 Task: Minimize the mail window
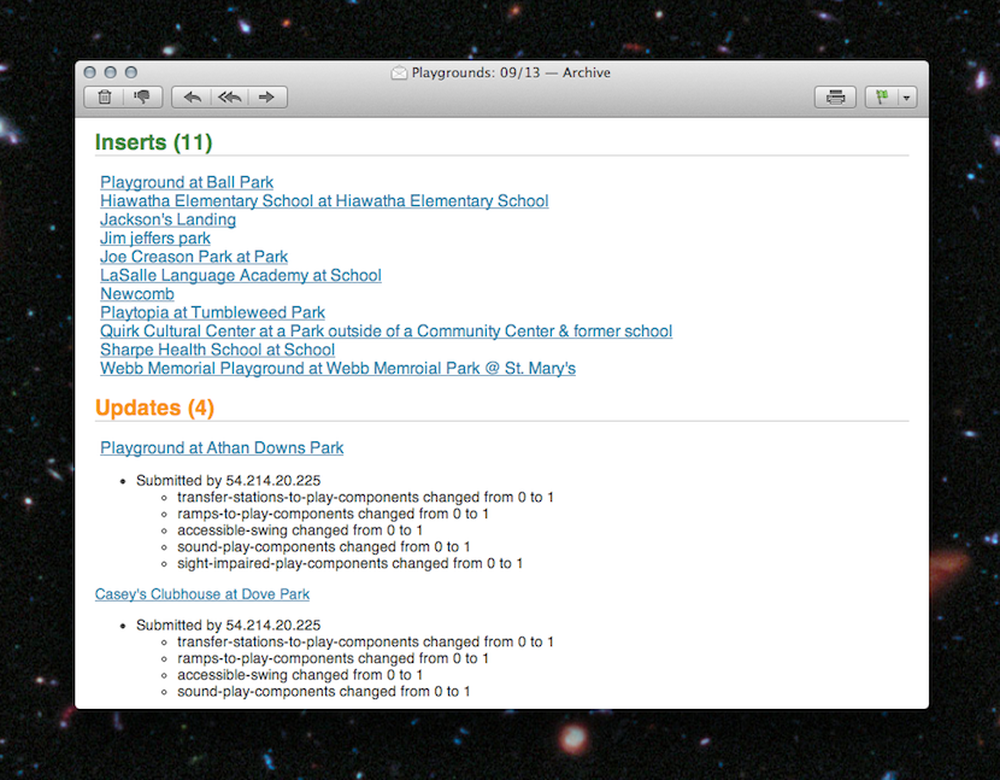(x=110, y=72)
